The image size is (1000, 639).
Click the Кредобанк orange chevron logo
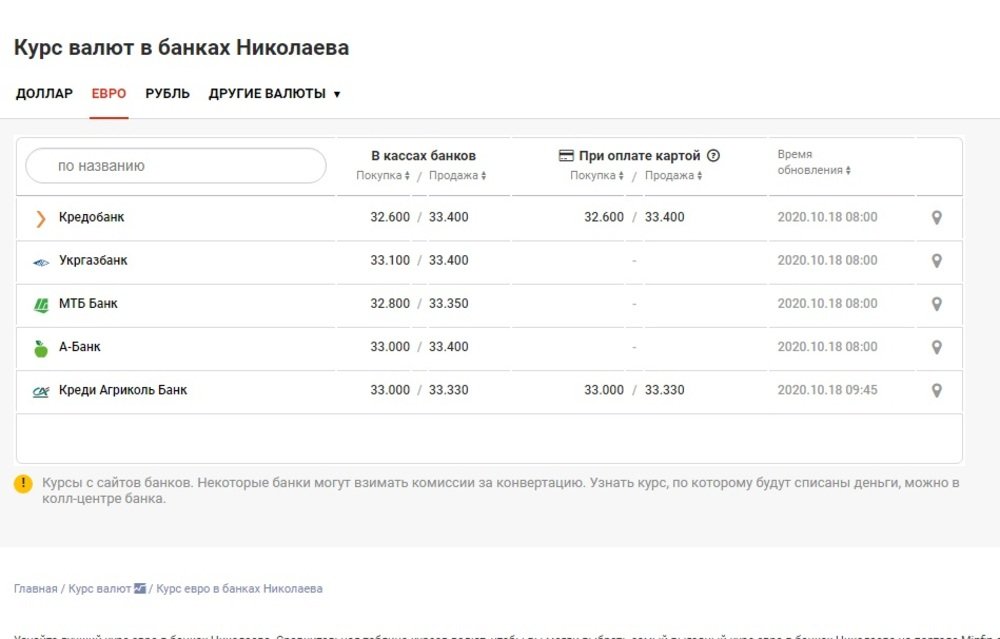(x=41, y=219)
